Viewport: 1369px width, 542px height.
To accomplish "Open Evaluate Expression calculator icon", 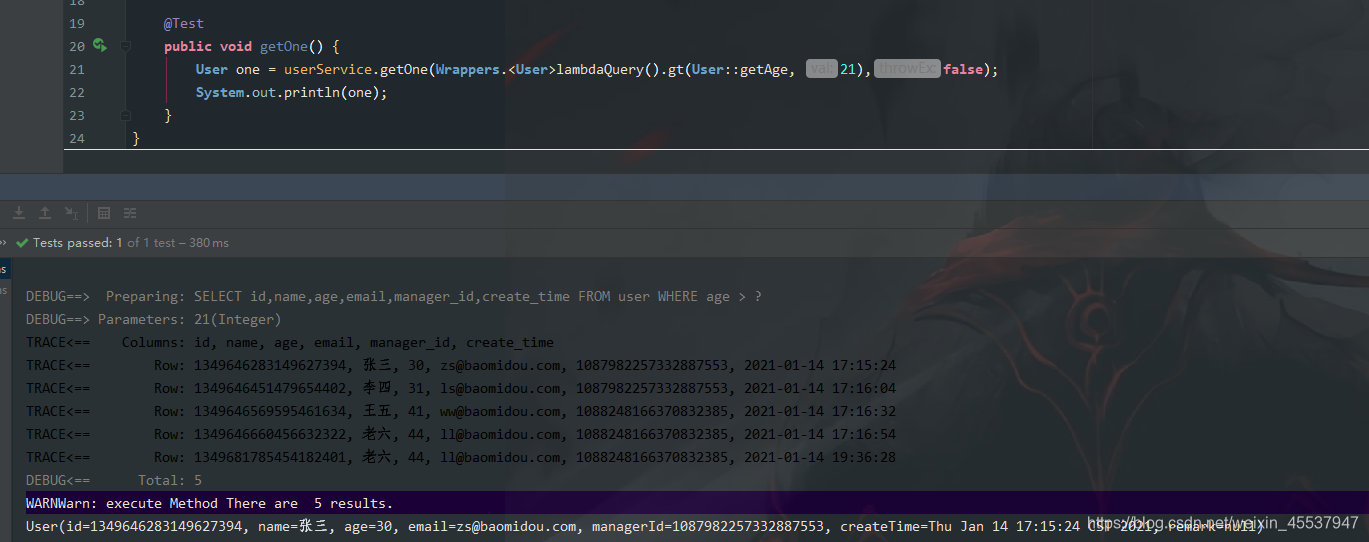I will click(x=104, y=213).
